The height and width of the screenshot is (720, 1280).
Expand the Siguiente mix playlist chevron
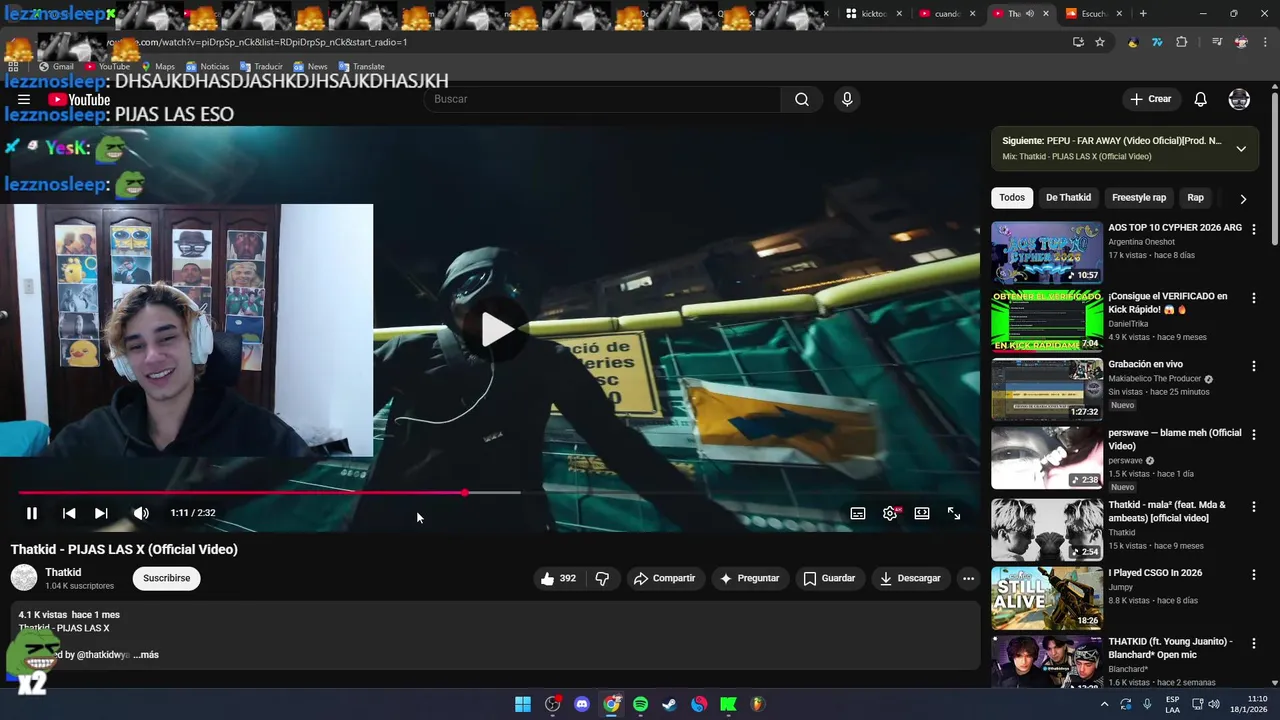point(1241,149)
